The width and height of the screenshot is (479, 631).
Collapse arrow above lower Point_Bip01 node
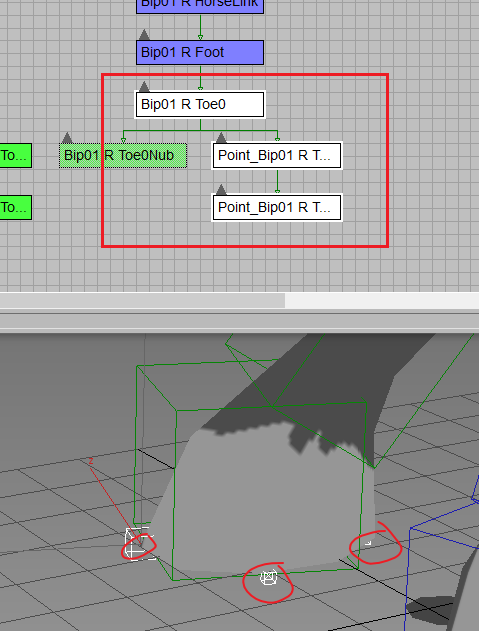pyautogui.click(x=221, y=190)
